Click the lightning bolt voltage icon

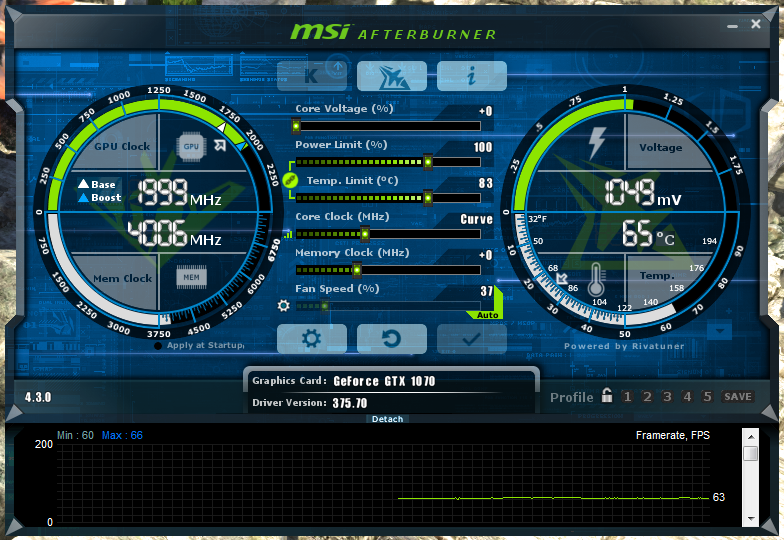(x=597, y=143)
